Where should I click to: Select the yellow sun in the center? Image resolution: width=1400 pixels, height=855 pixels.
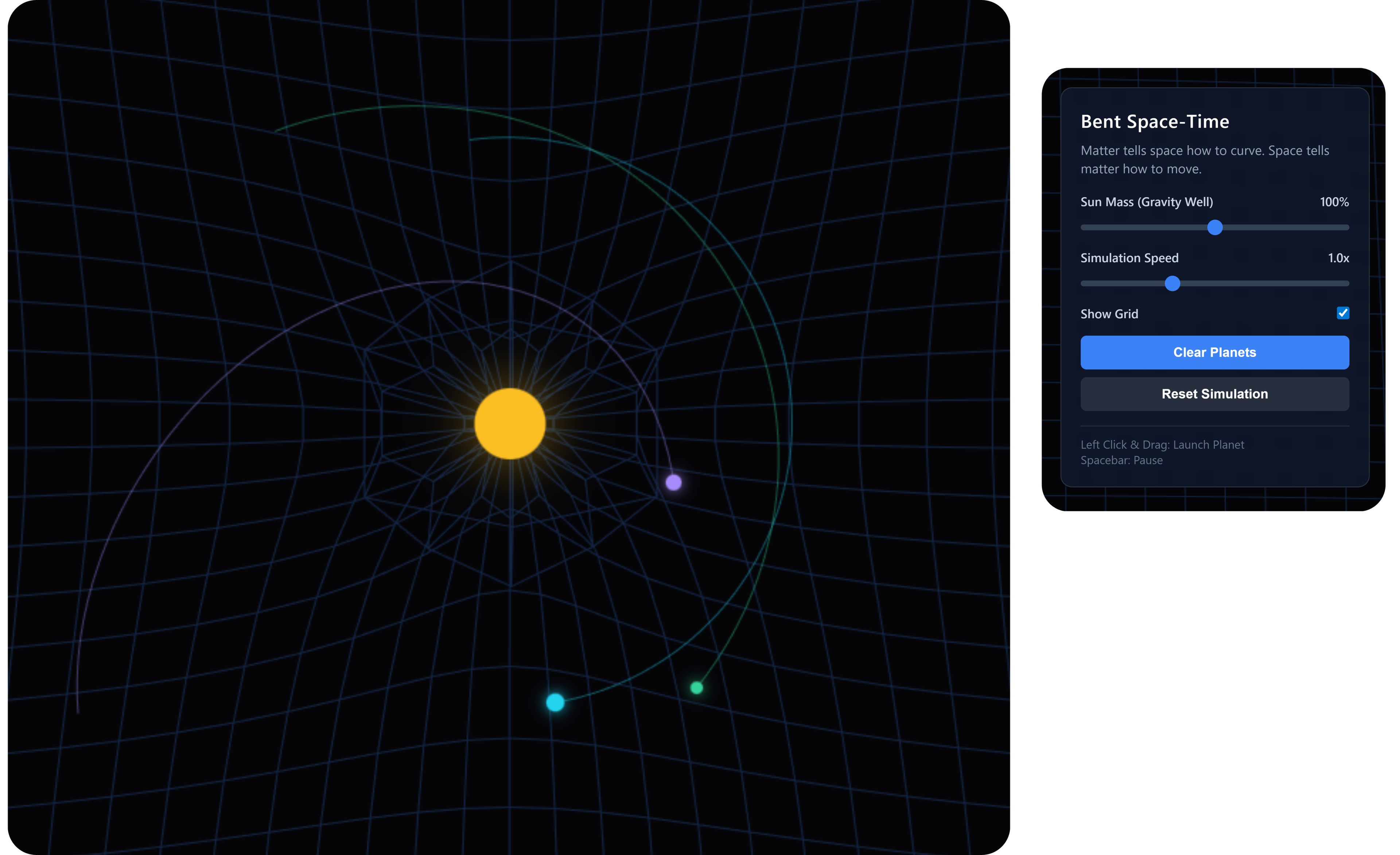[510, 423]
